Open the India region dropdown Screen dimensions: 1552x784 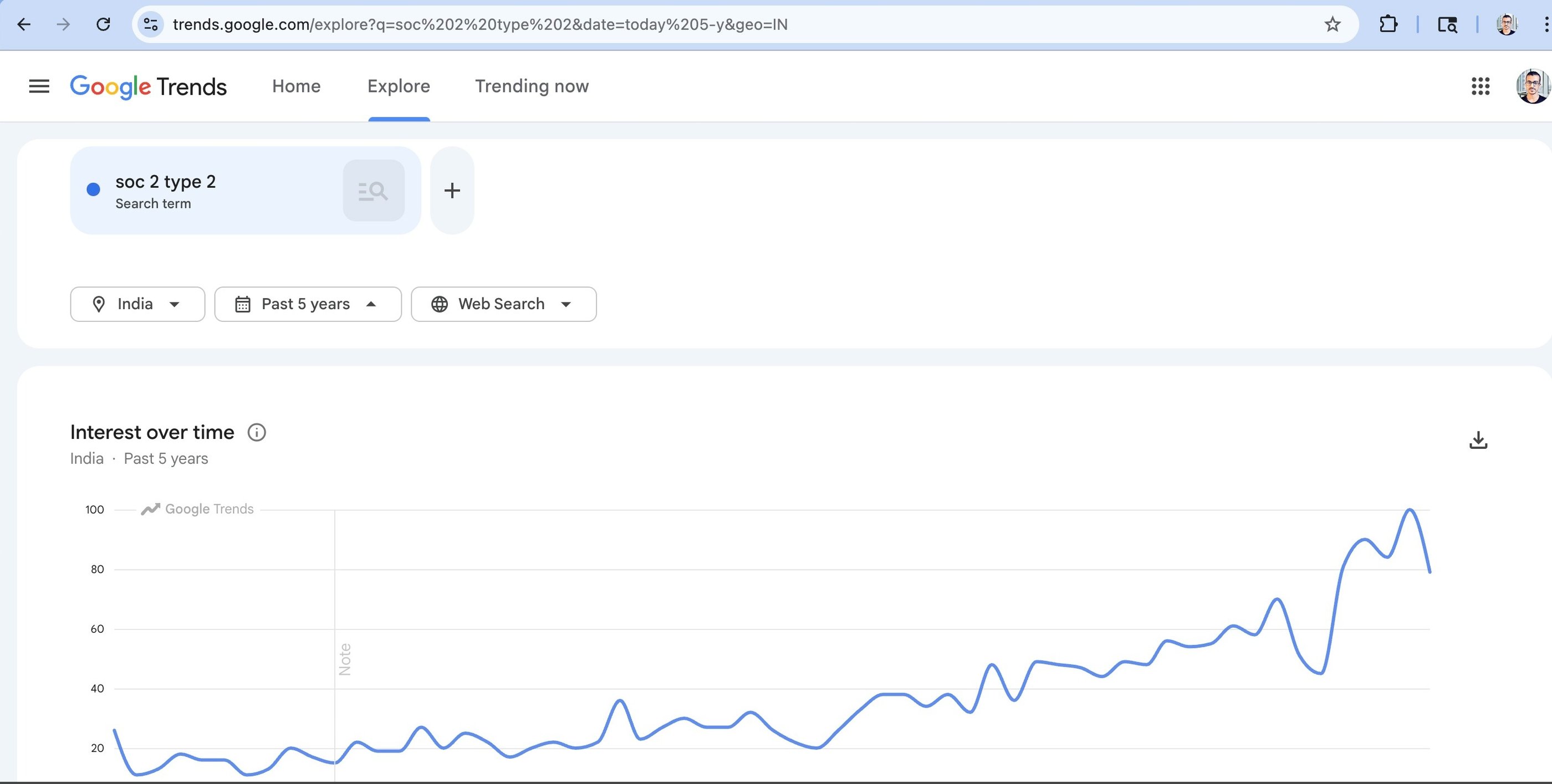[137, 304]
